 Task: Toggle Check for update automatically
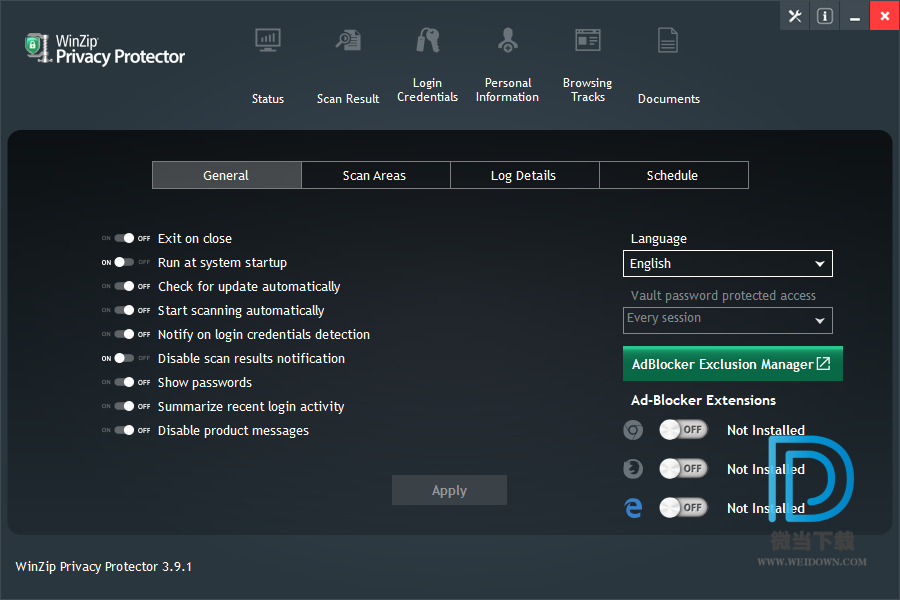pos(125,287)
